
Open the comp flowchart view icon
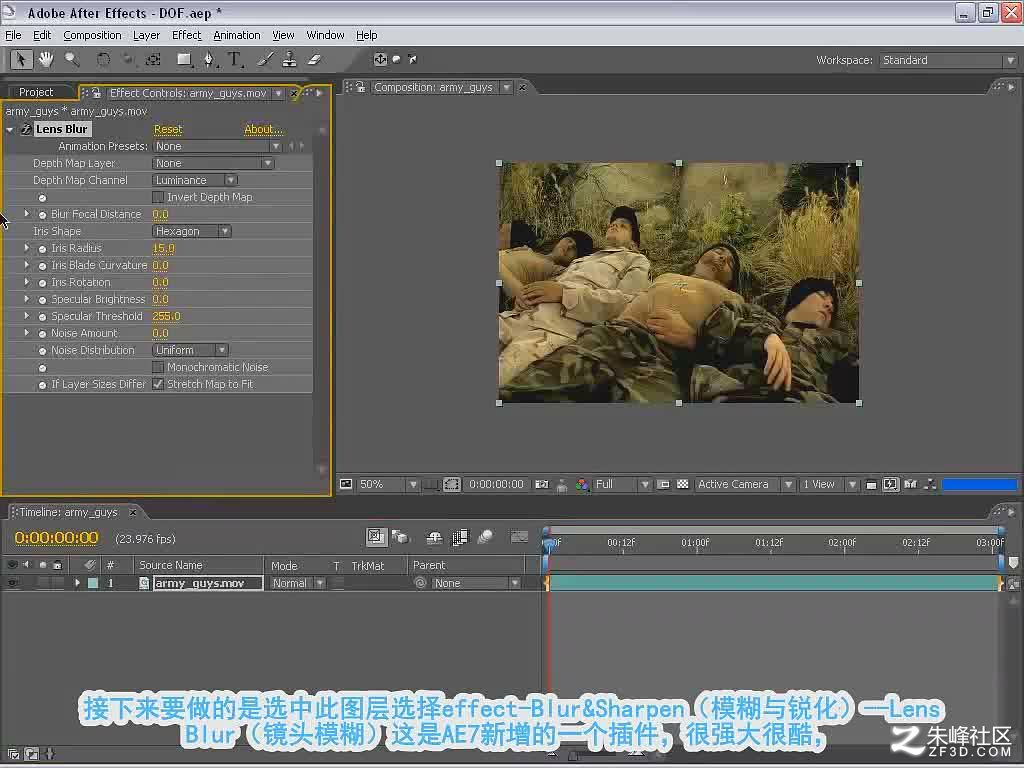[x=931, y=484]
